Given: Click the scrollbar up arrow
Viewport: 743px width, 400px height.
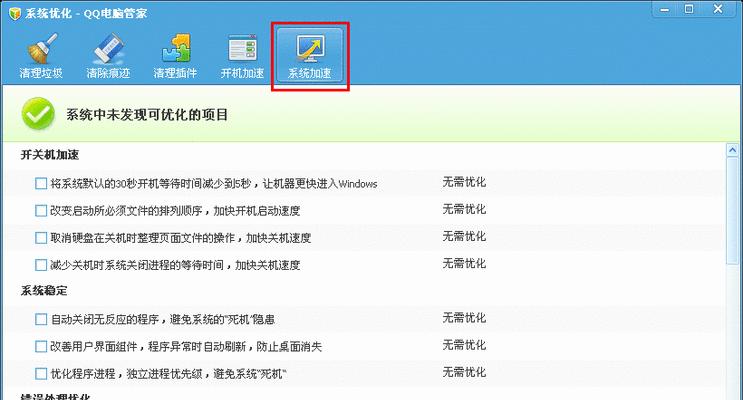Looking at the screenshot, I should (733, 151).
